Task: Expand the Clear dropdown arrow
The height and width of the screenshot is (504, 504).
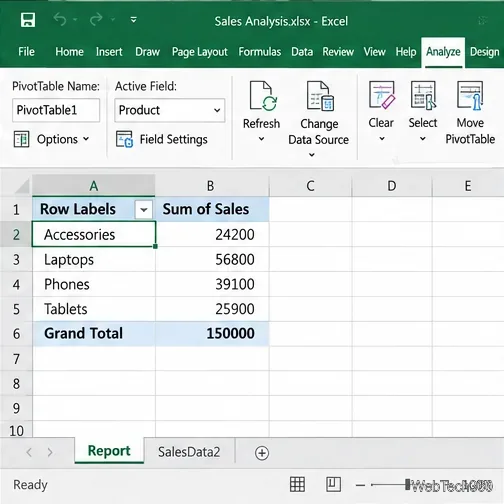Action: click(382, 138)
